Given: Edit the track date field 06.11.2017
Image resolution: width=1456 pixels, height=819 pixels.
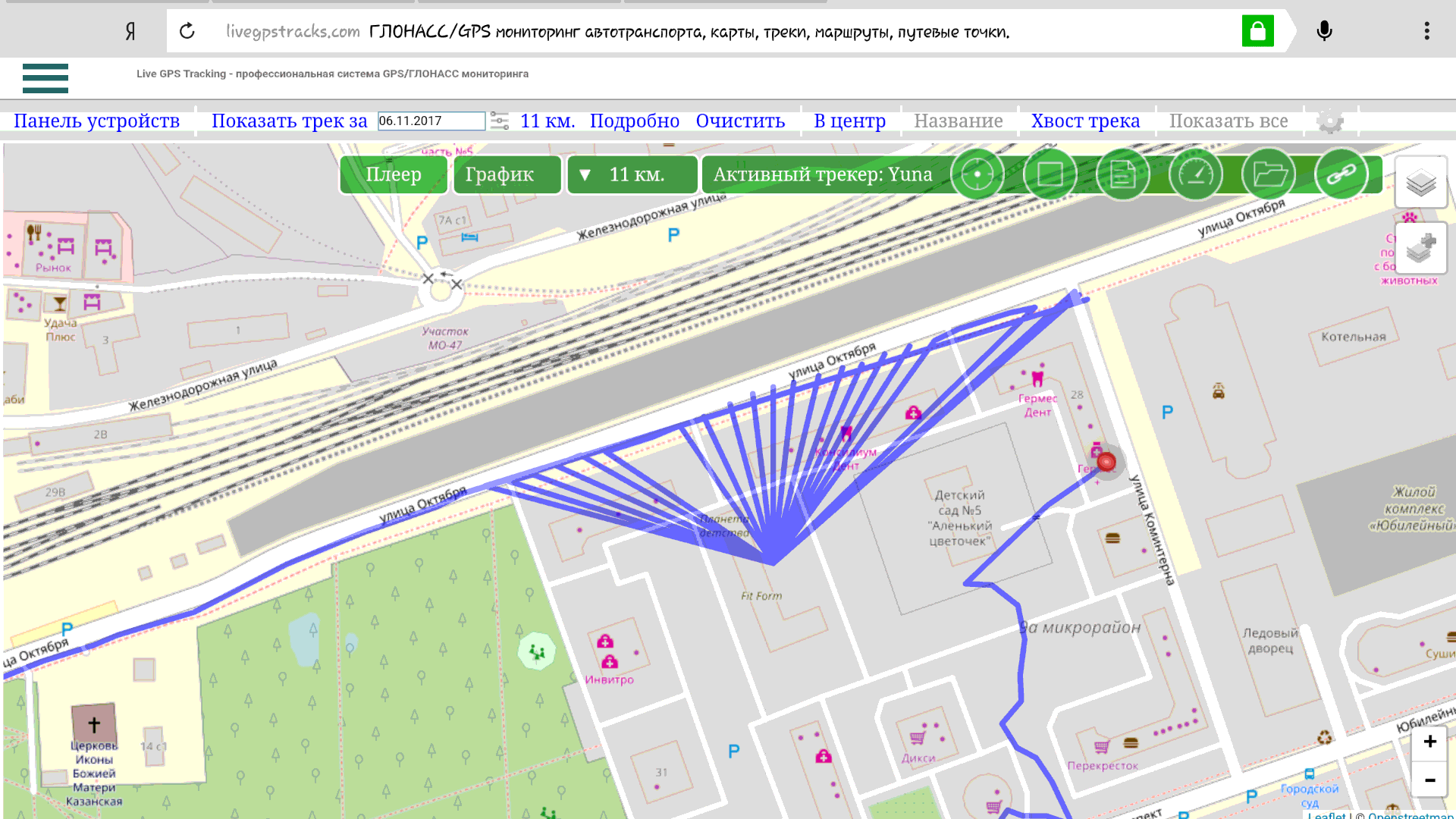Looking at the screenshot, I should 431,121.
